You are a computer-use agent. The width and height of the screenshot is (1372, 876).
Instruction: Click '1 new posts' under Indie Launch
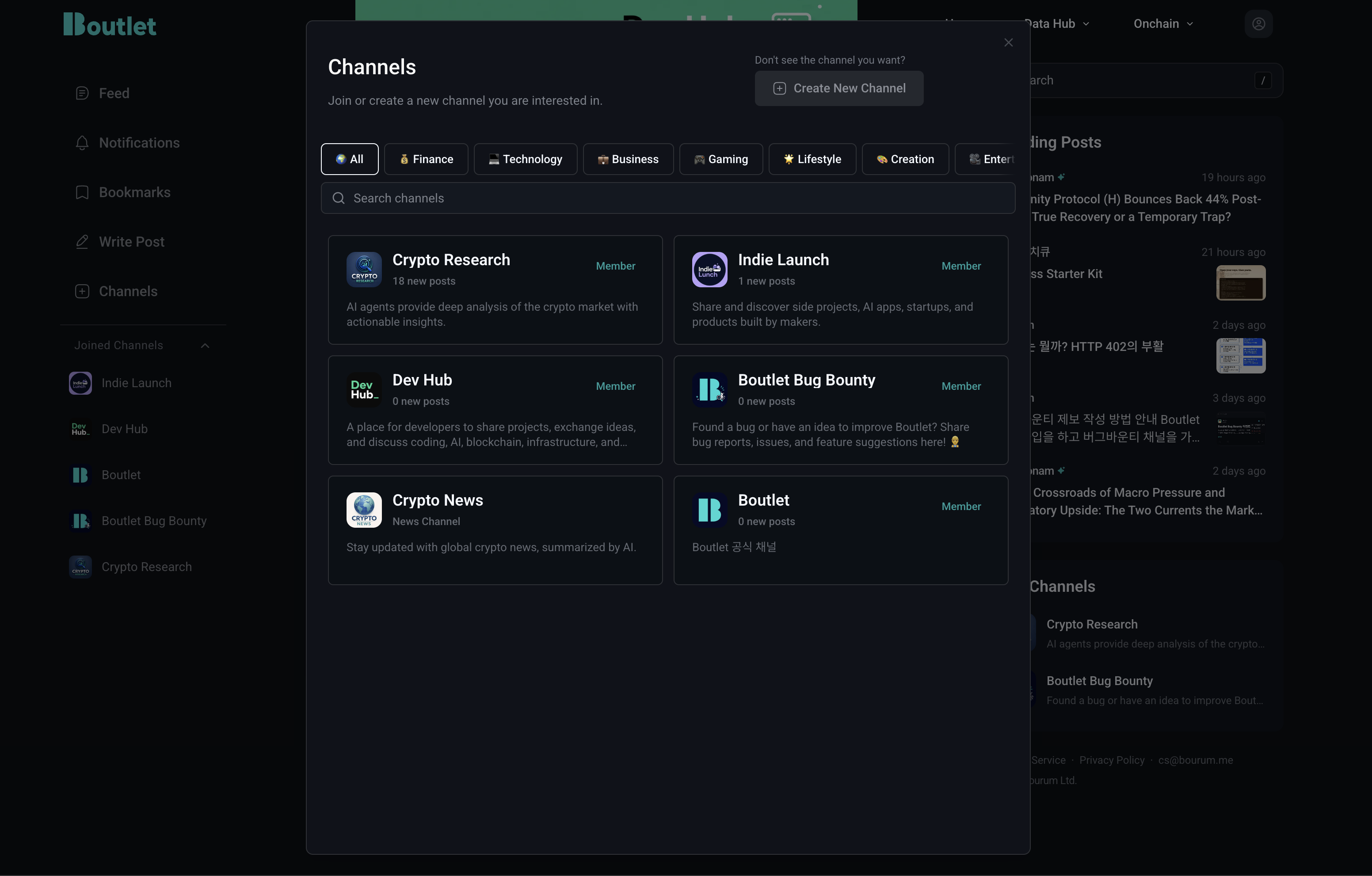[x=766, y=282]
